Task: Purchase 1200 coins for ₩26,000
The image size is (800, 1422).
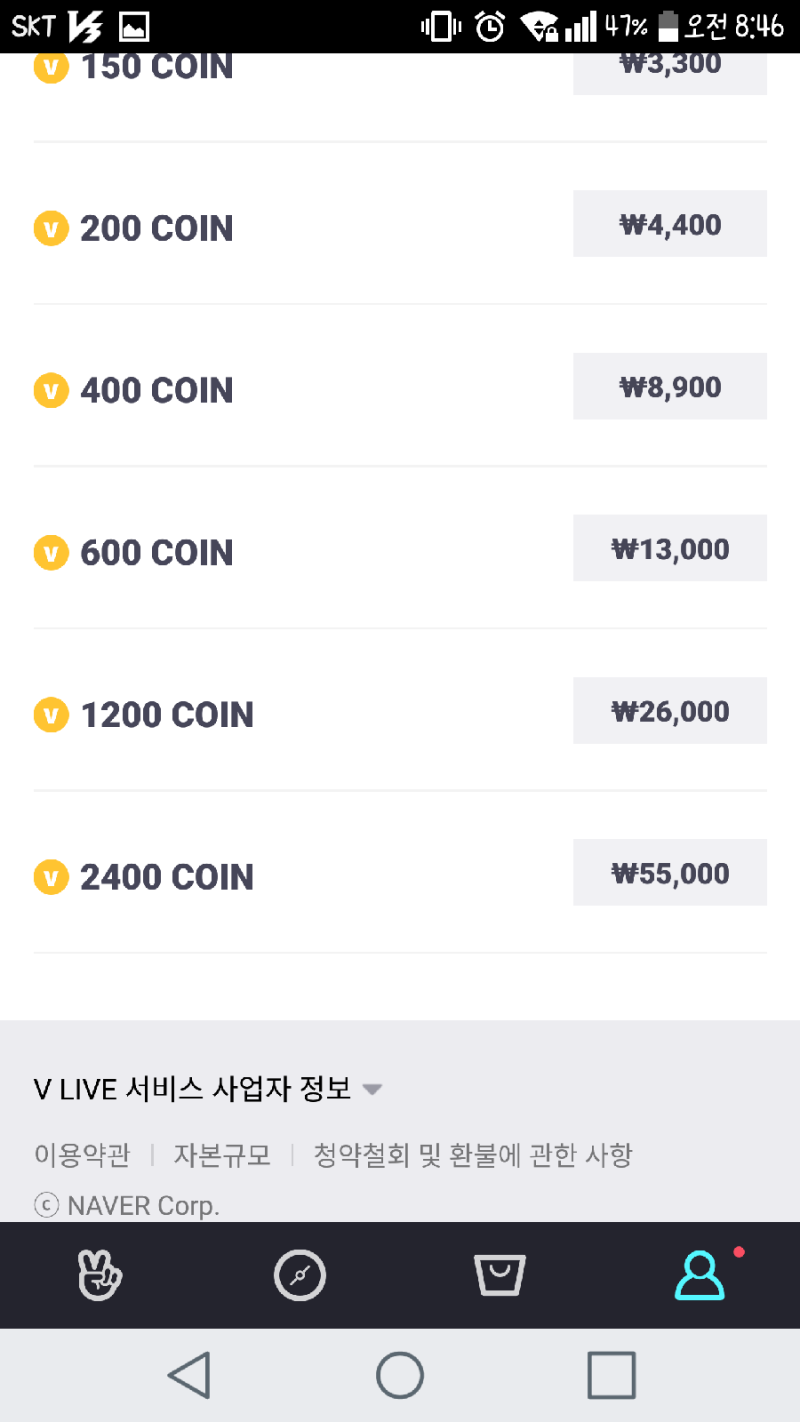Action: coord(670,711)
